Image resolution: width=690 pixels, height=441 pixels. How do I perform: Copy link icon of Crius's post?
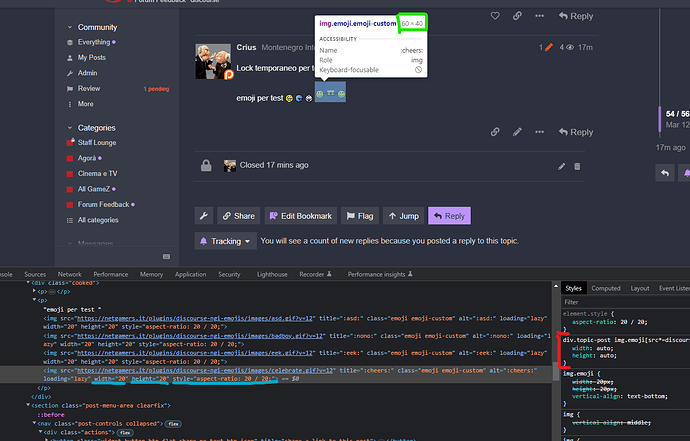pyautogui.click(x=495, y=132)
